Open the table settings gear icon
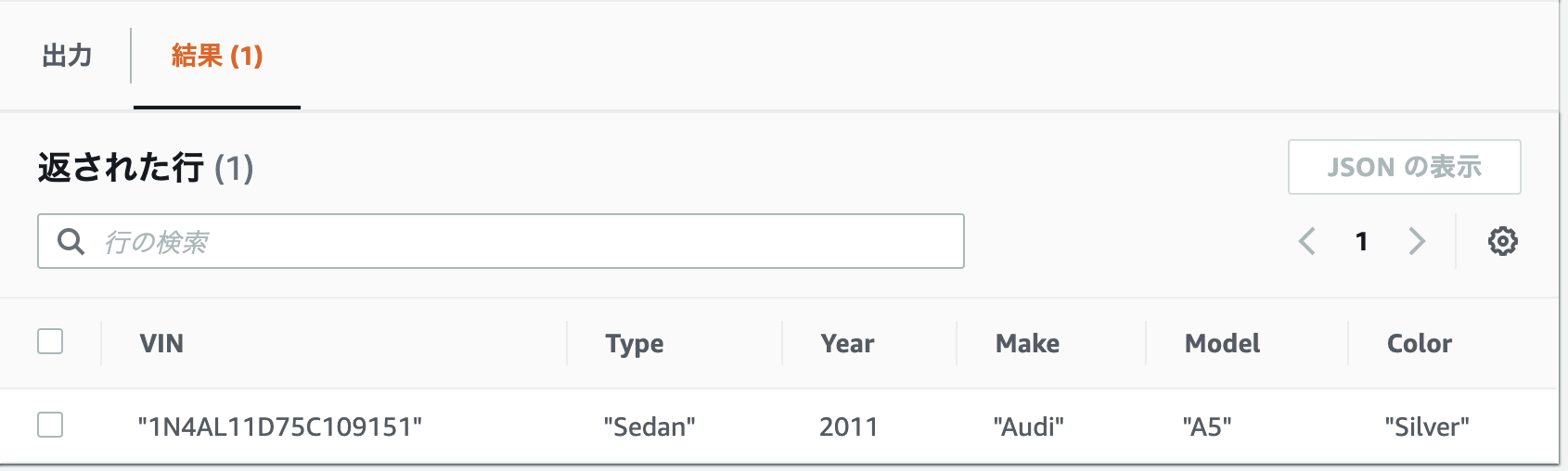Viewport: 1568px width, 471px height. point(1502,241)
